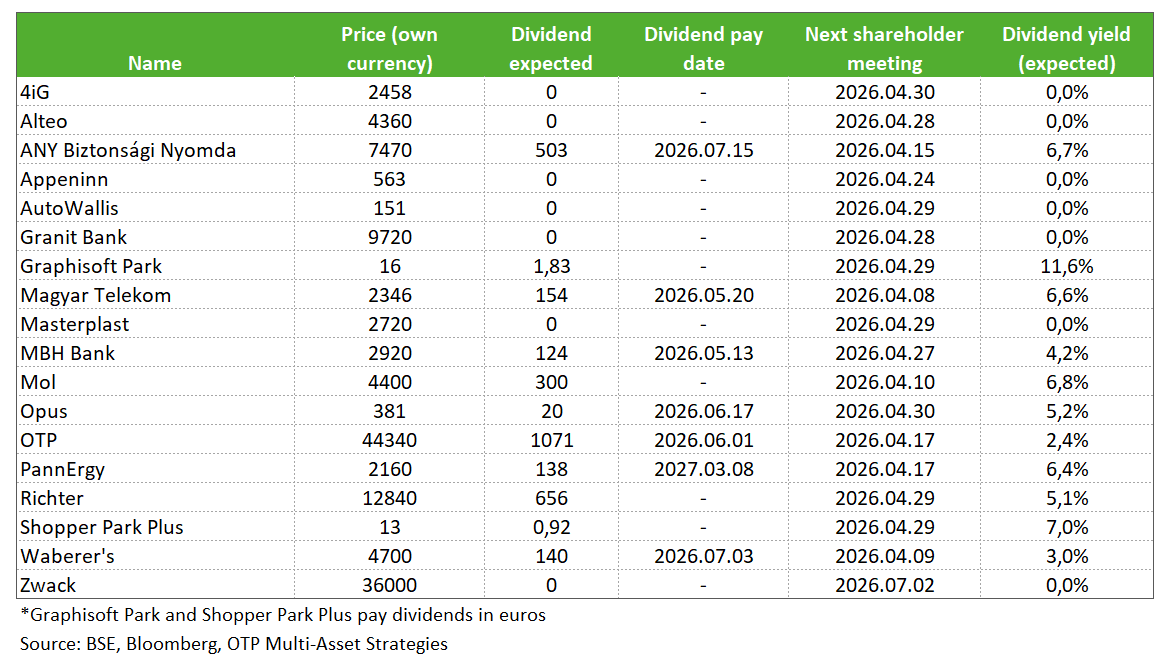Click the 4iG price value 2458
This screenshot has height=657, width=1154.
(x=389, y=92)
